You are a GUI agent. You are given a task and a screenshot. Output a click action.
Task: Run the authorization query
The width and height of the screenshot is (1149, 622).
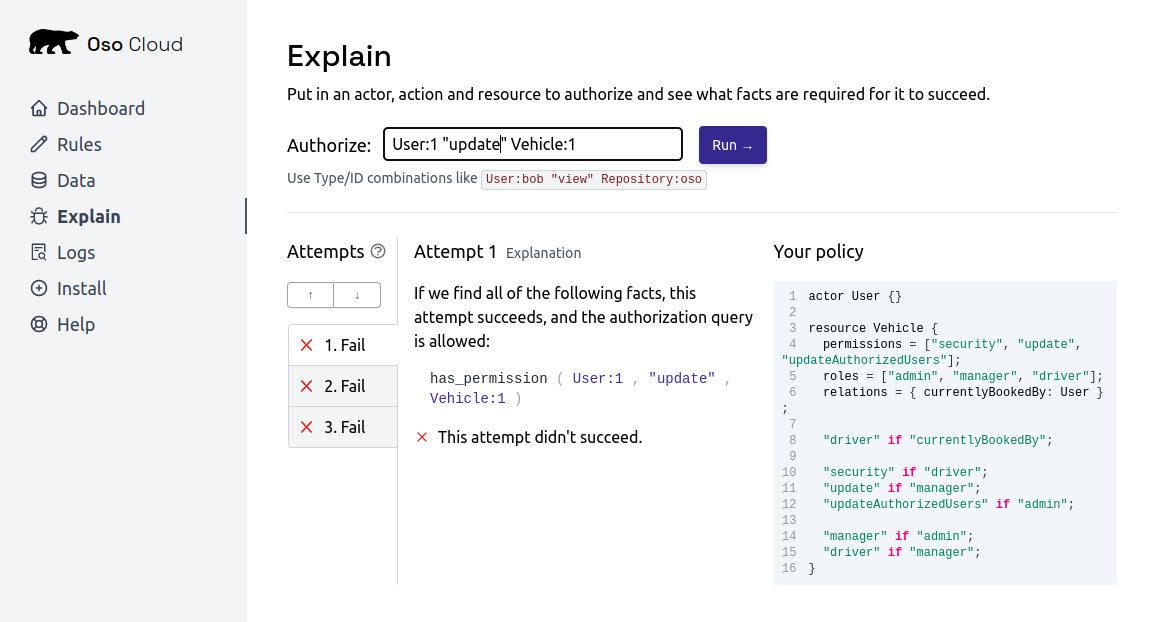(732, 144)
